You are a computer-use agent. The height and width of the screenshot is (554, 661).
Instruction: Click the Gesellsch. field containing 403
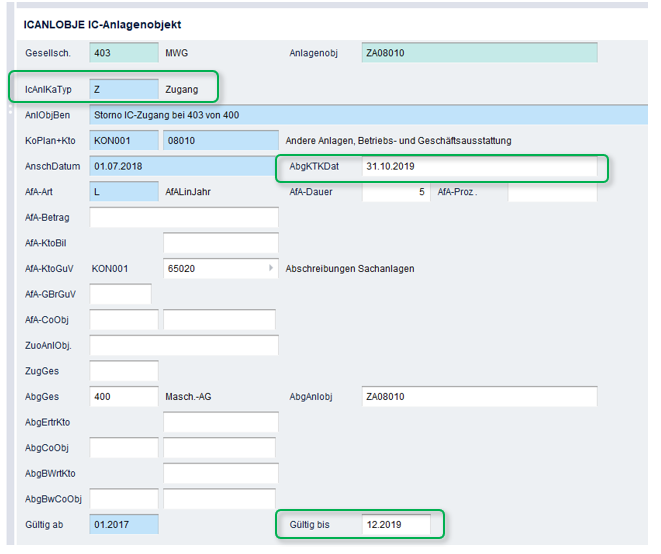[x=124, y=53]
